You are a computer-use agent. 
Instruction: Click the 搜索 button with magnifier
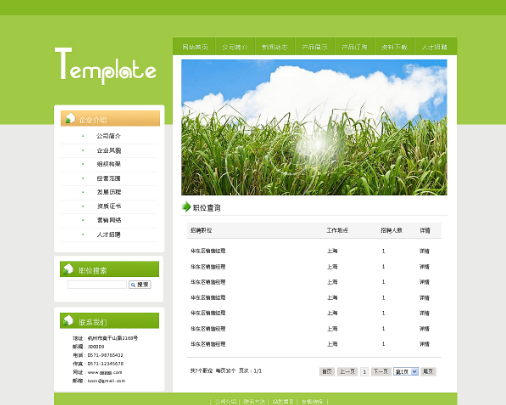click(140, 284)
